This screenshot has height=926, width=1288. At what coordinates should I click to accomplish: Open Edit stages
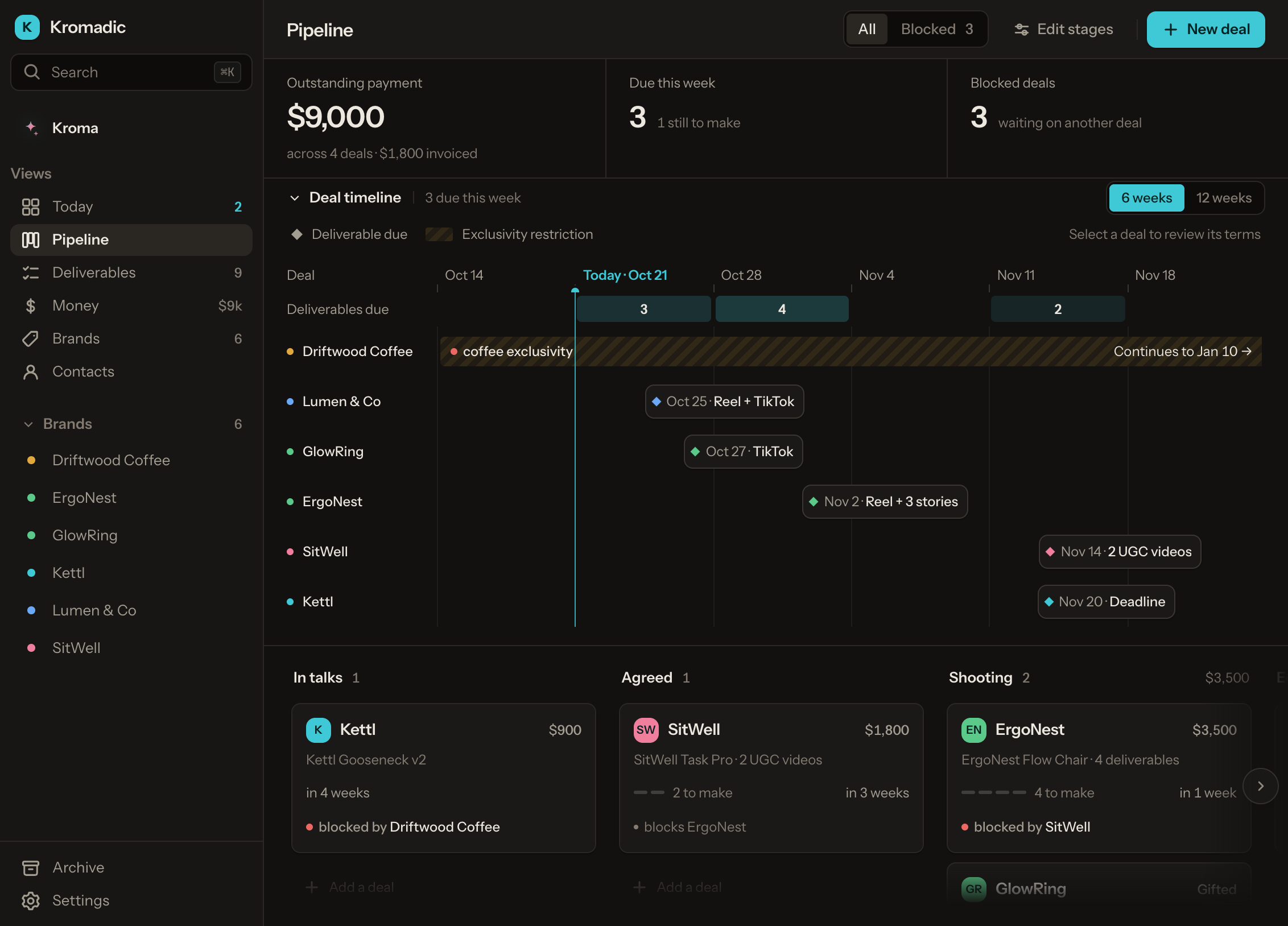tap(1064, 30)
